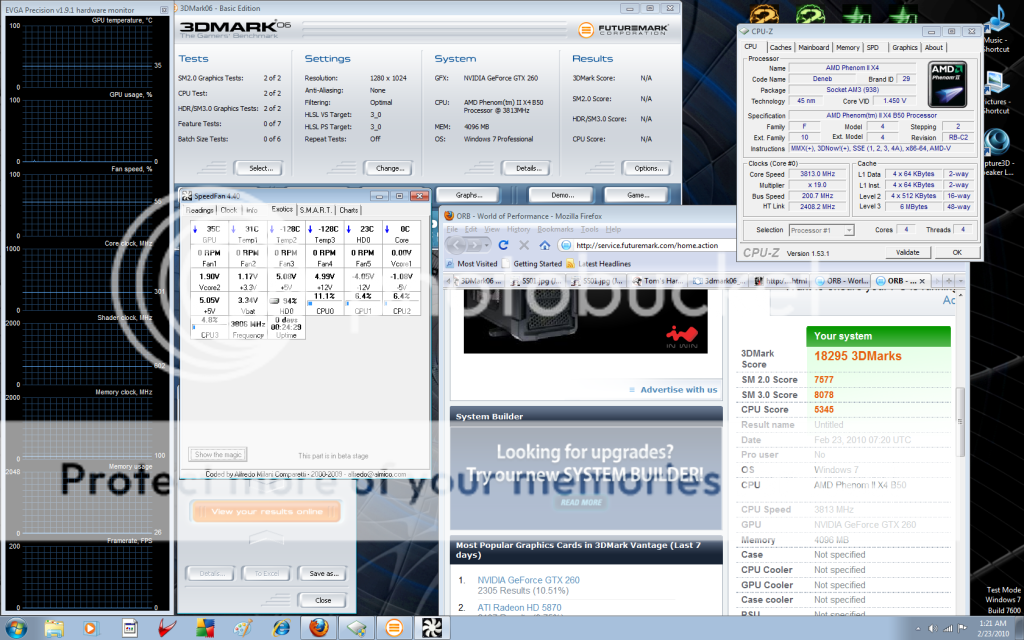
Task: Open the Start menu orb
Action: coord(15,628)
